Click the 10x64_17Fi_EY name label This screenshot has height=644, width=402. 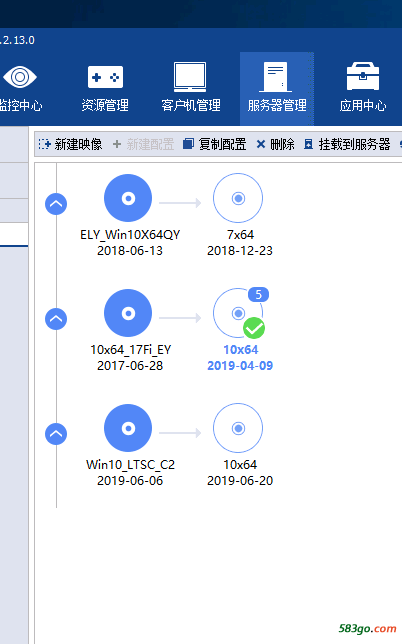(x=131, y=350)
